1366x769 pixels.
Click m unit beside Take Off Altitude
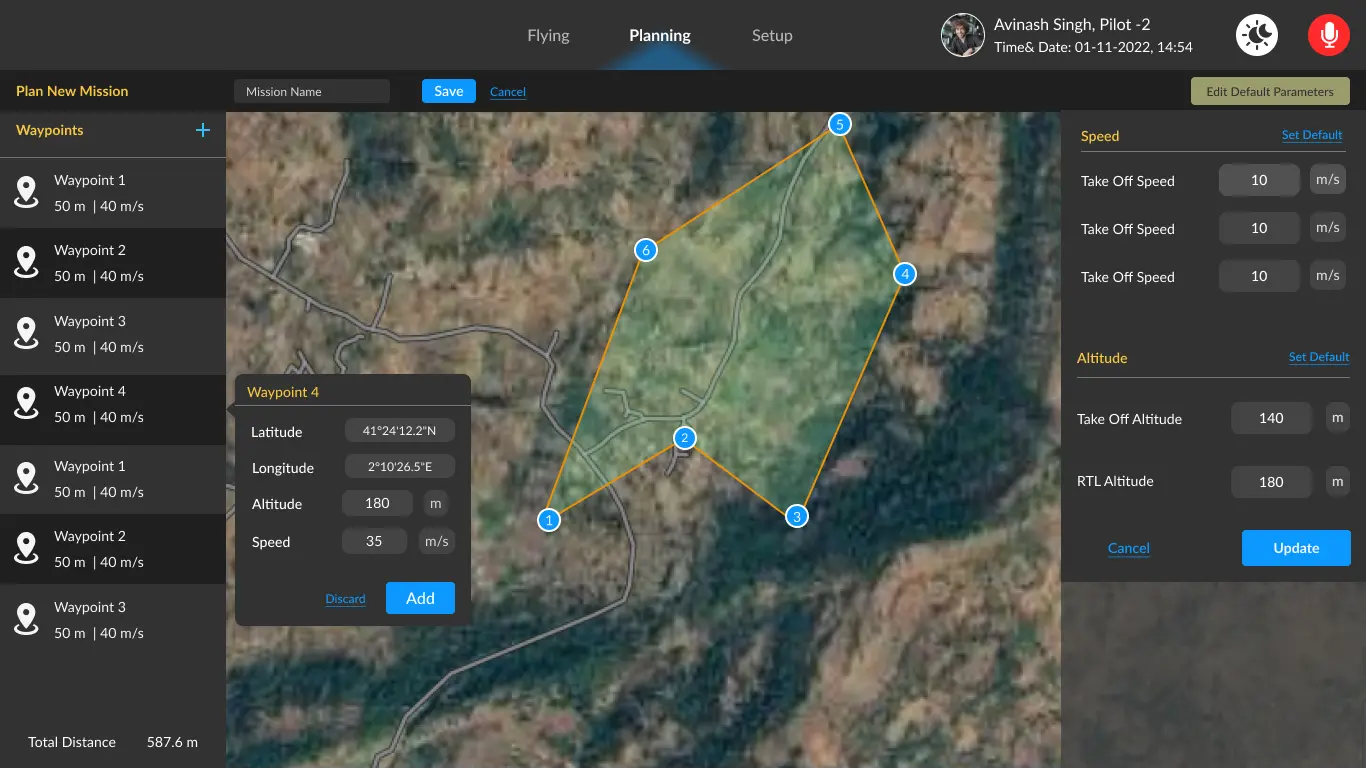click(x=1337, y=417)
